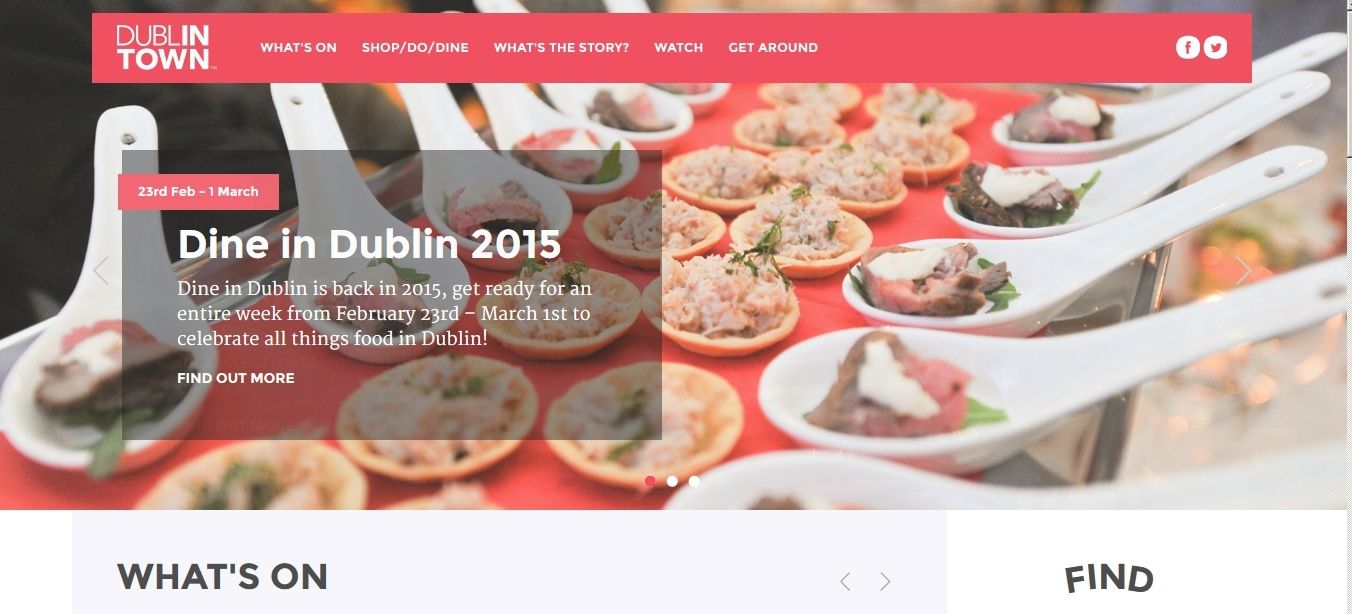
Task: Open What's The Story? menu item
Action: point(561,47)
